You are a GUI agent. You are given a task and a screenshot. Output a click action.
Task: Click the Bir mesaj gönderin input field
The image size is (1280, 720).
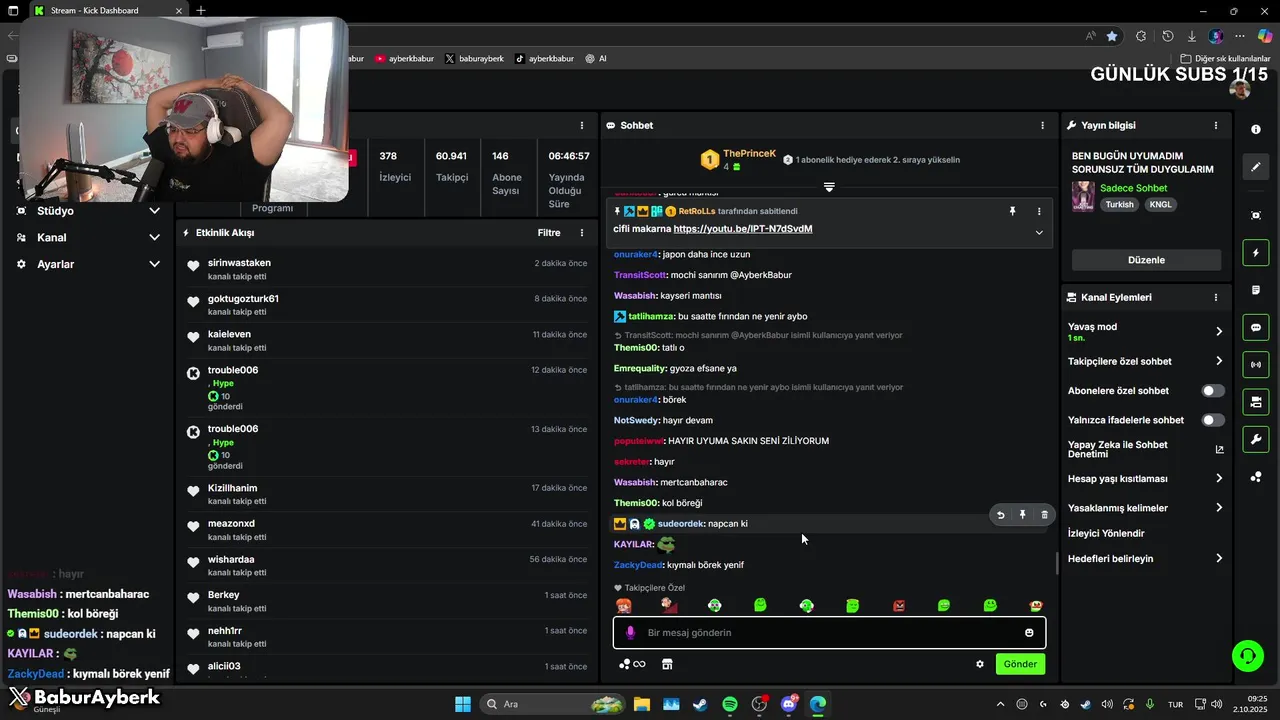click(x=829, y=632)
